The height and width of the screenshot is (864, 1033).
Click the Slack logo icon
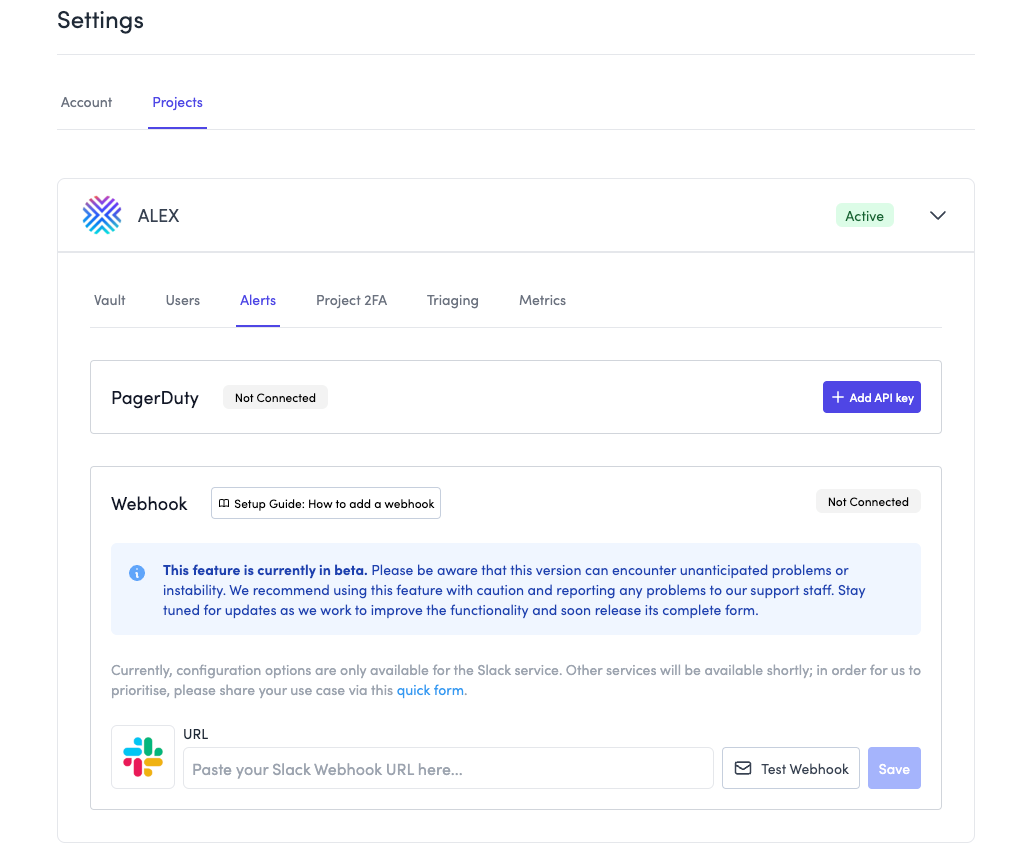[143, 757]
